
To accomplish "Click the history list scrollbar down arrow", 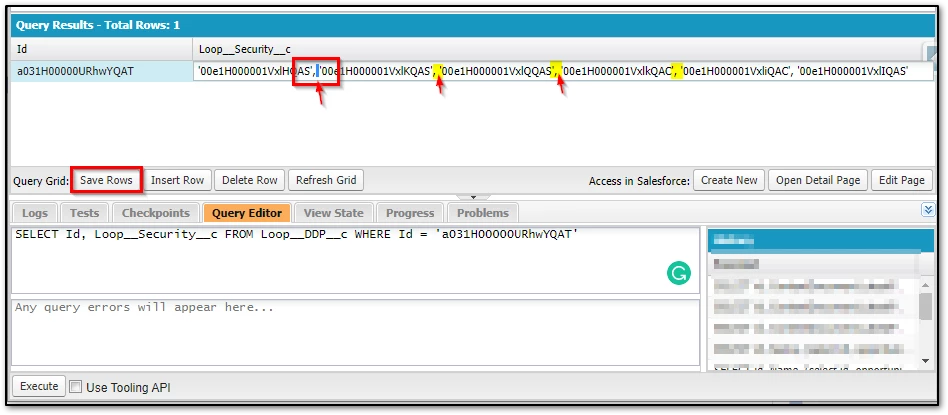I will tap(925, 361).
